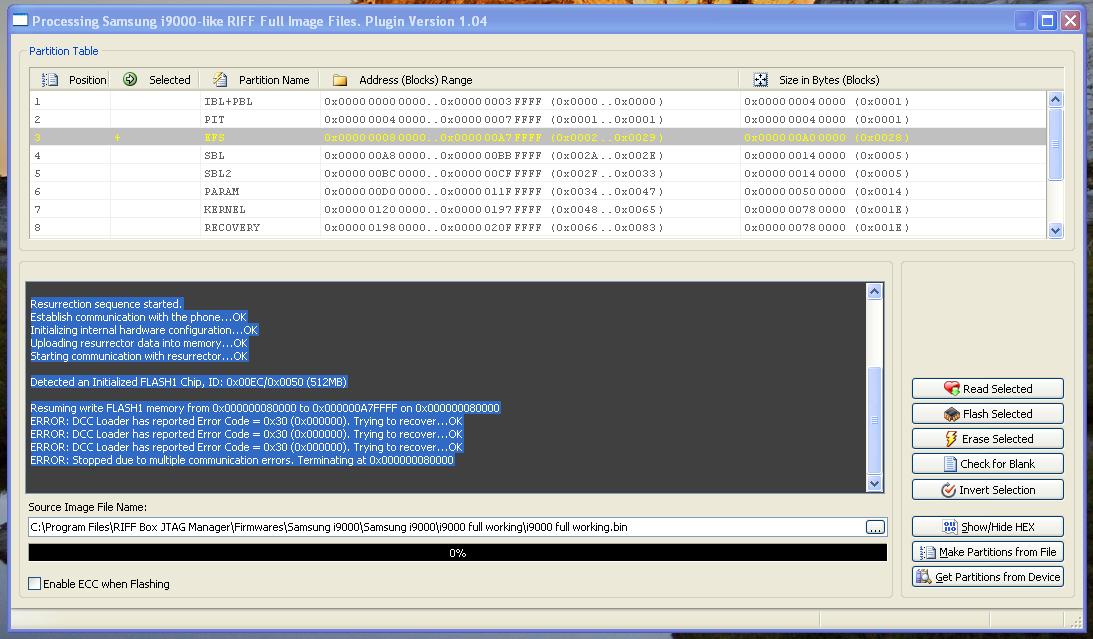The height and width of the screenshot is (639, 1093).
Task: Click RECOVERY size 0x0000 0078 0000 (0x001E) cell
Action: click(827, 228)
